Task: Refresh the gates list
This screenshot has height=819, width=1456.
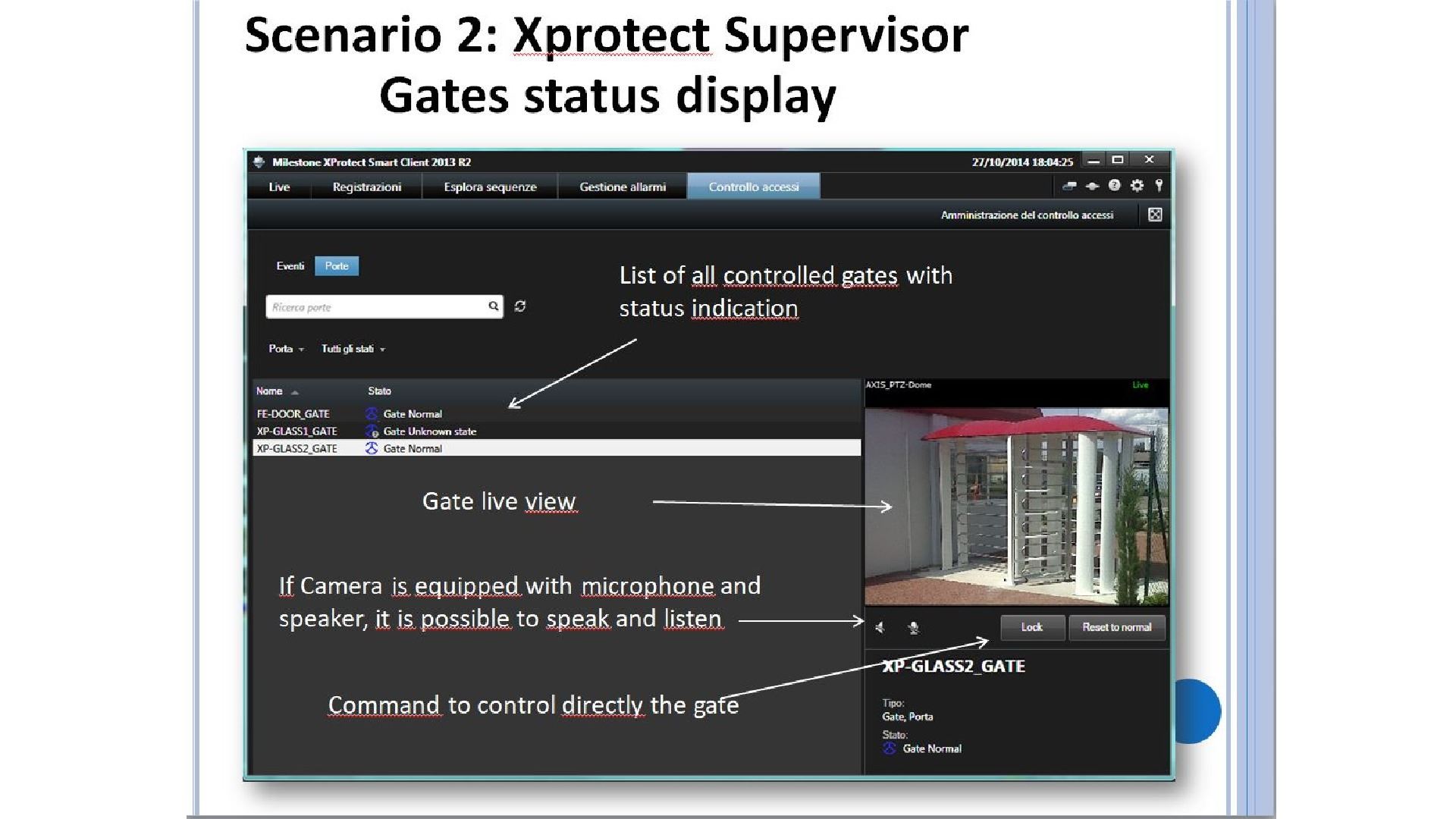Action: pyautogui.click(x=520, y=306)
